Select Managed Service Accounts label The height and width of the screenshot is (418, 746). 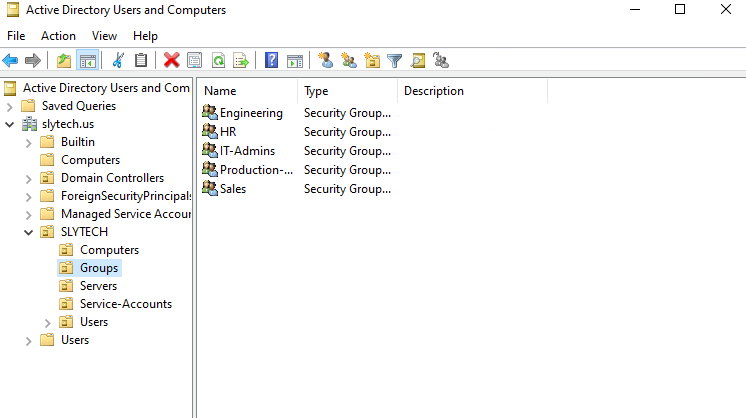[x=126, y=214]
